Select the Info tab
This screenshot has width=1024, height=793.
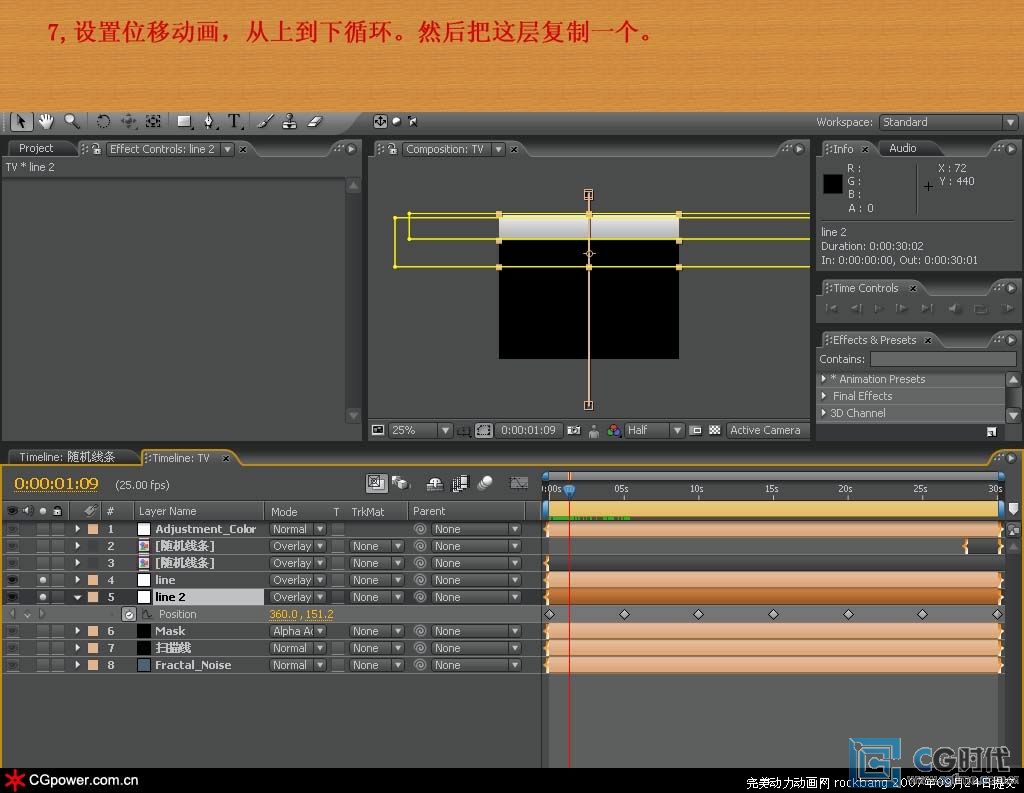(843, 149)
